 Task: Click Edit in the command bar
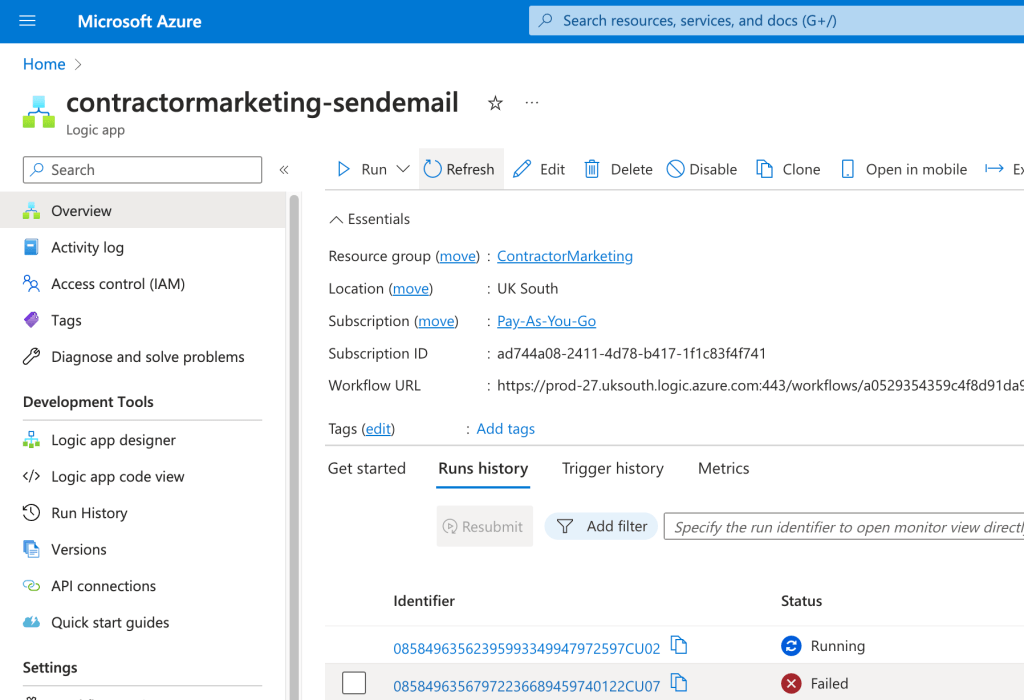click(x=539, y=169)
